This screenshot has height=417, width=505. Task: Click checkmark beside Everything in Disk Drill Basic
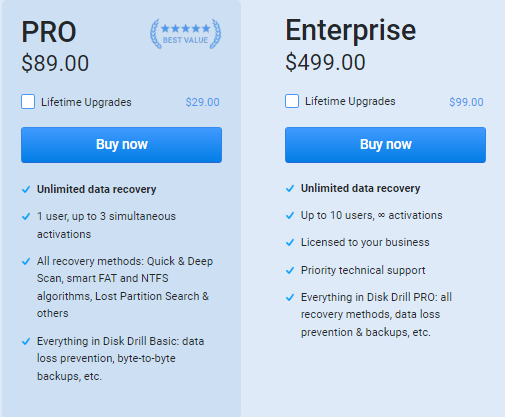tap(26, 342)
